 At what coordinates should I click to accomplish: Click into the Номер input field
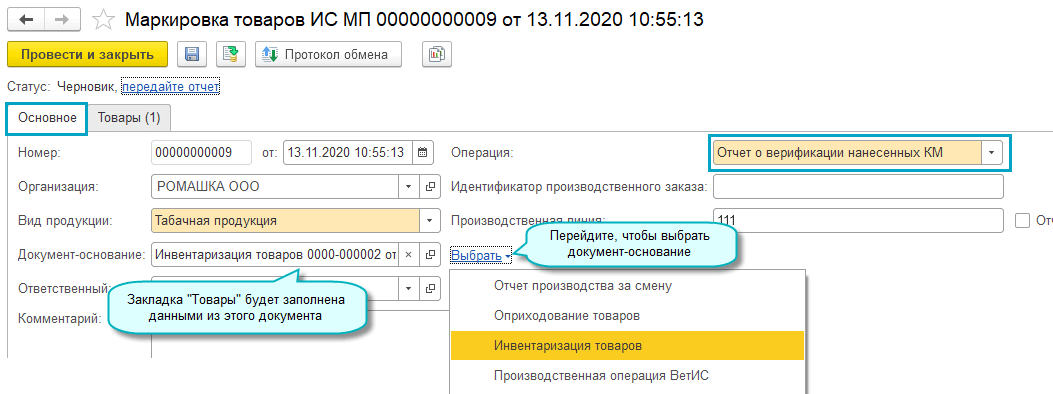[x=201, y=152]
